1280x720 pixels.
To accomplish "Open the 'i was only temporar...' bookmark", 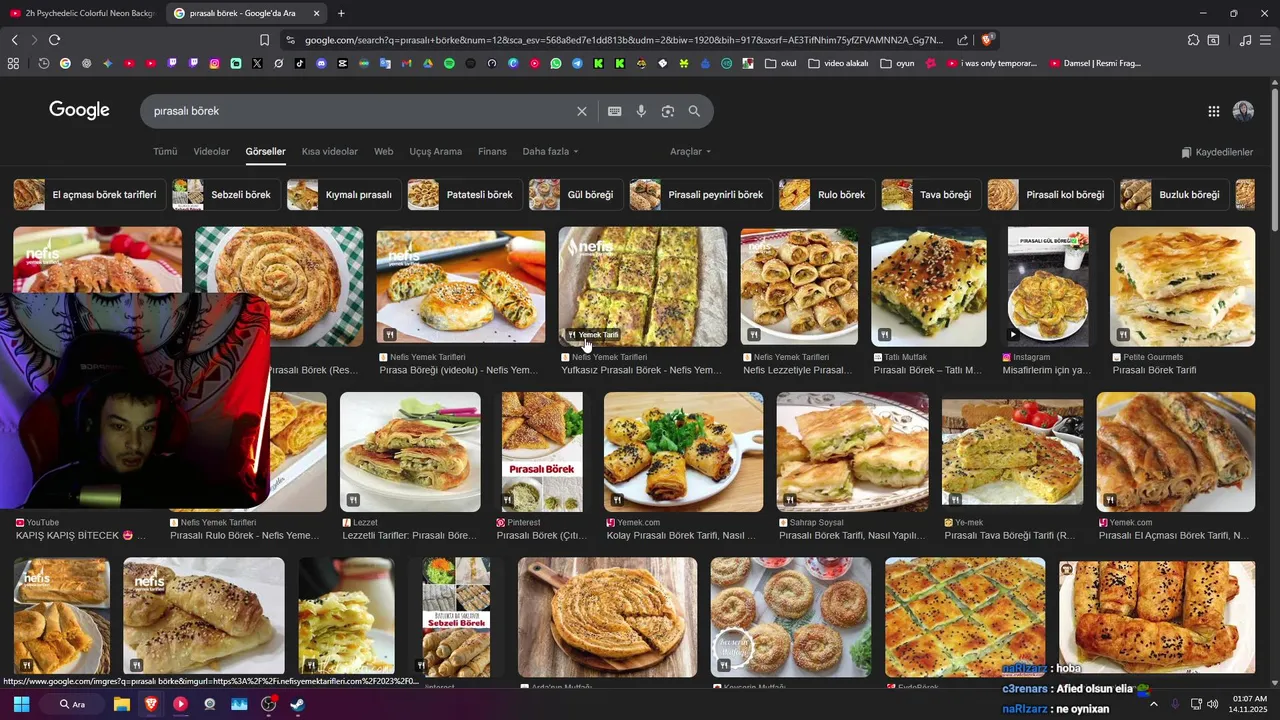I will [992, 63].
